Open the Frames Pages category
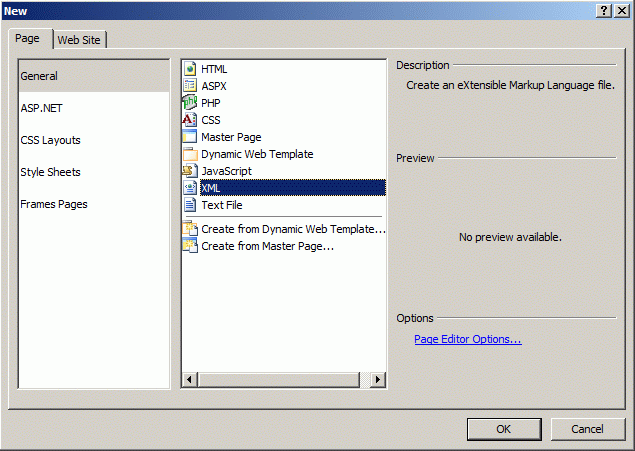 54,204
